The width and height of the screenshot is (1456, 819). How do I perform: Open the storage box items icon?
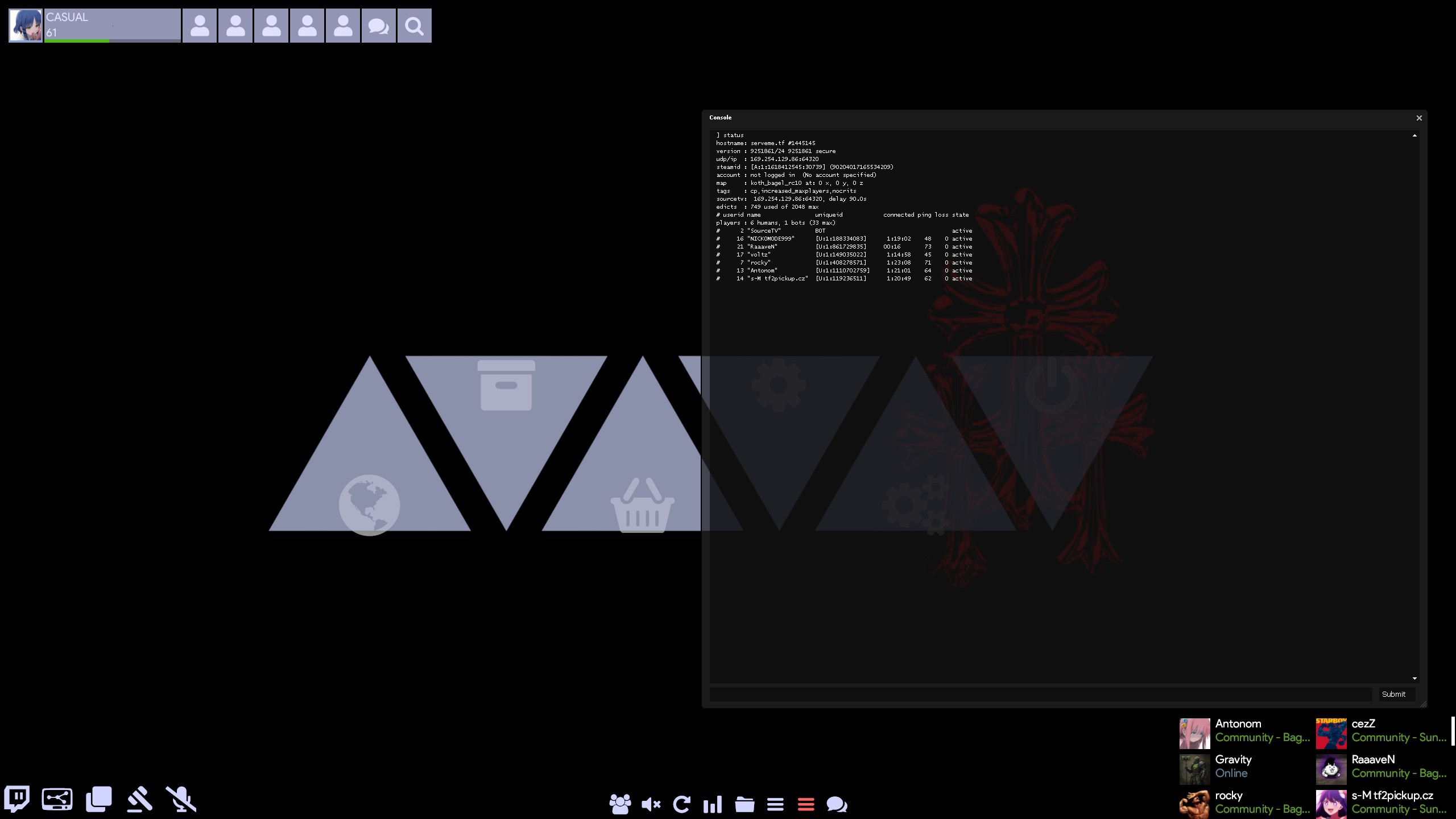506,385
